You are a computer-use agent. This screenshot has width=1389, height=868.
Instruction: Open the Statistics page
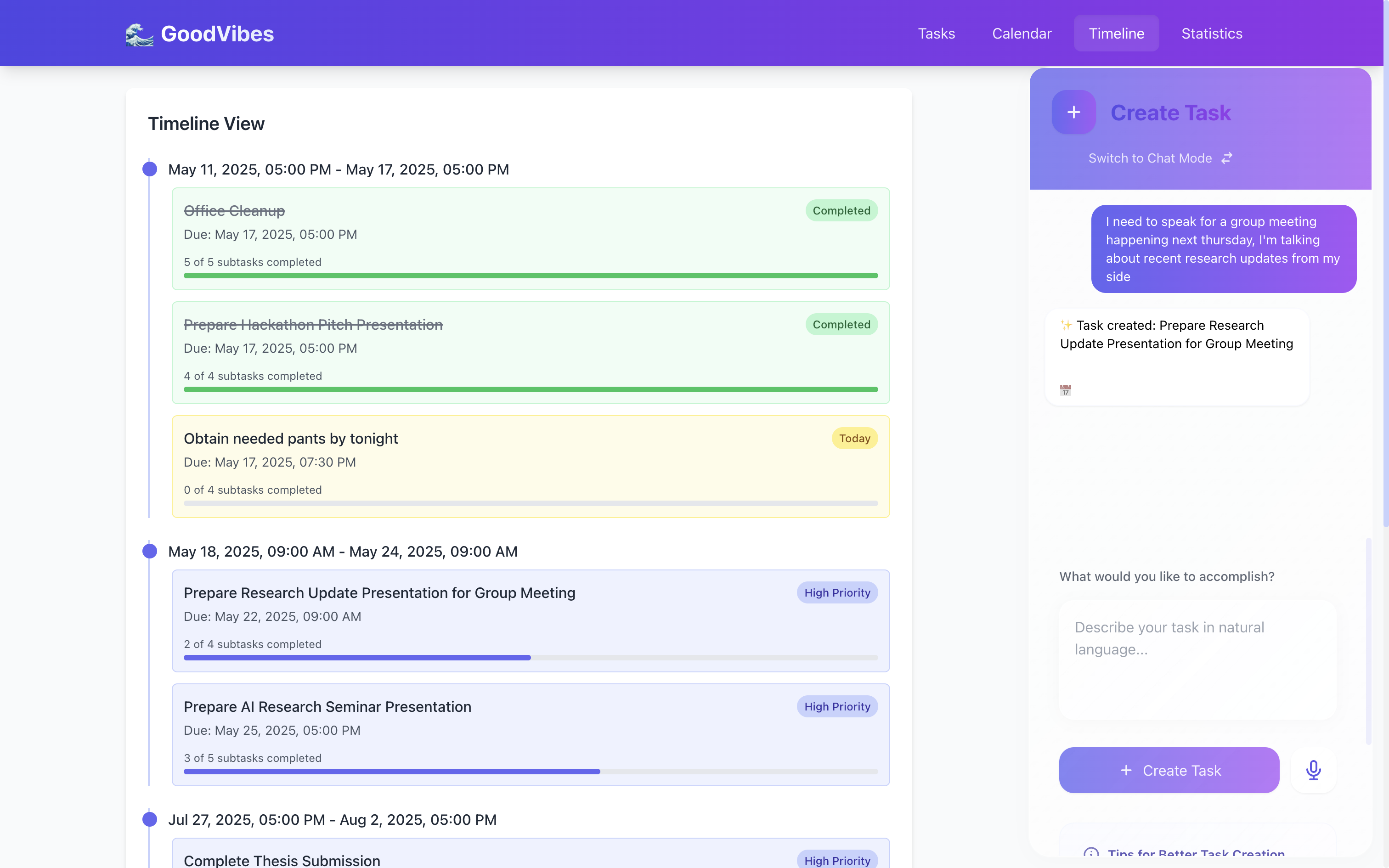point(1212,33)
